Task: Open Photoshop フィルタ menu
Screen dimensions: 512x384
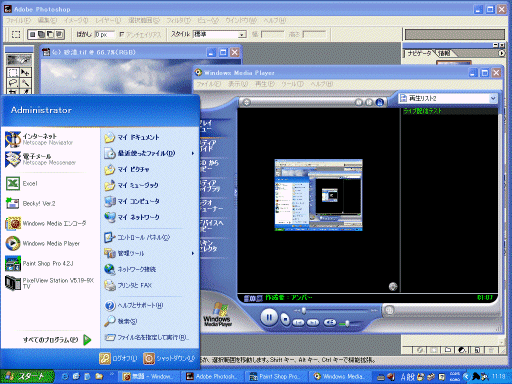Action: 178,21
